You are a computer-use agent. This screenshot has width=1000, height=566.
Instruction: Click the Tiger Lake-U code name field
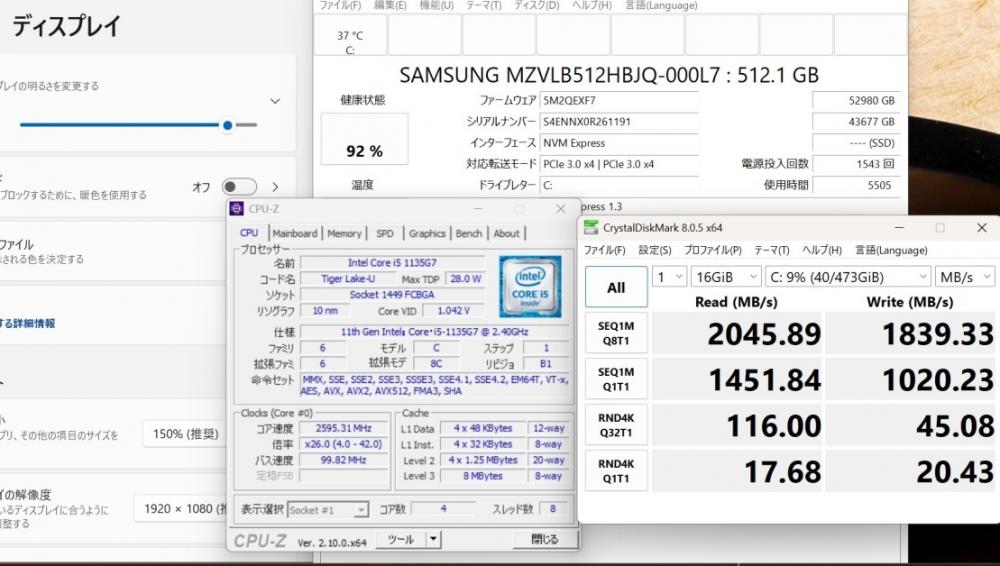(x=348, y=279)
